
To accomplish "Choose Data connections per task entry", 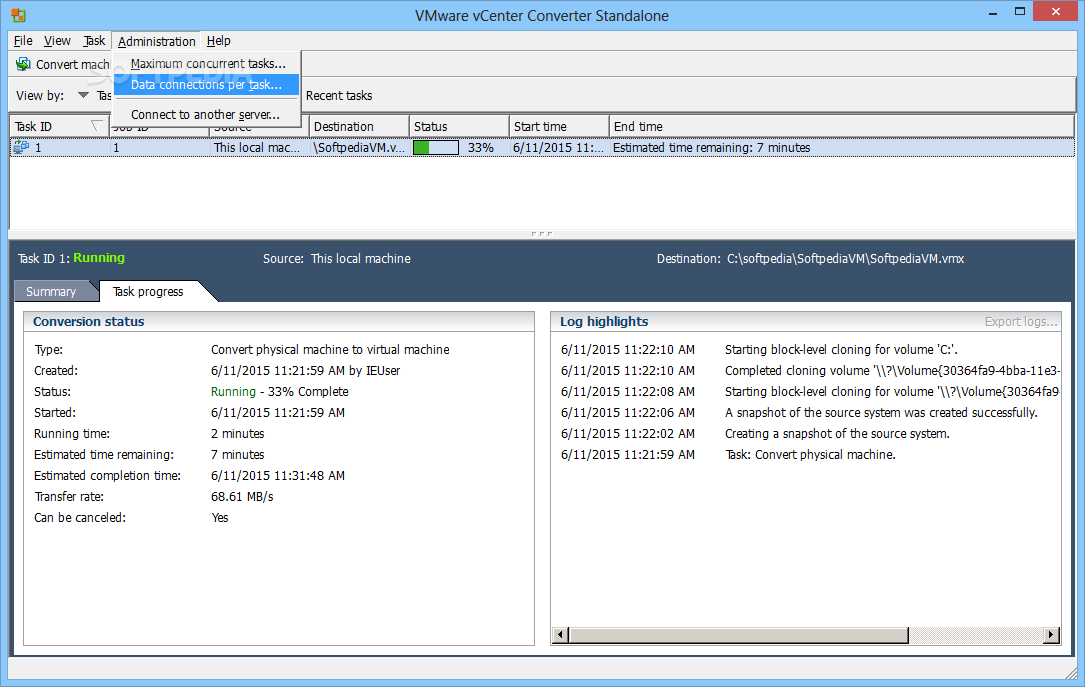I will [206, 84].
